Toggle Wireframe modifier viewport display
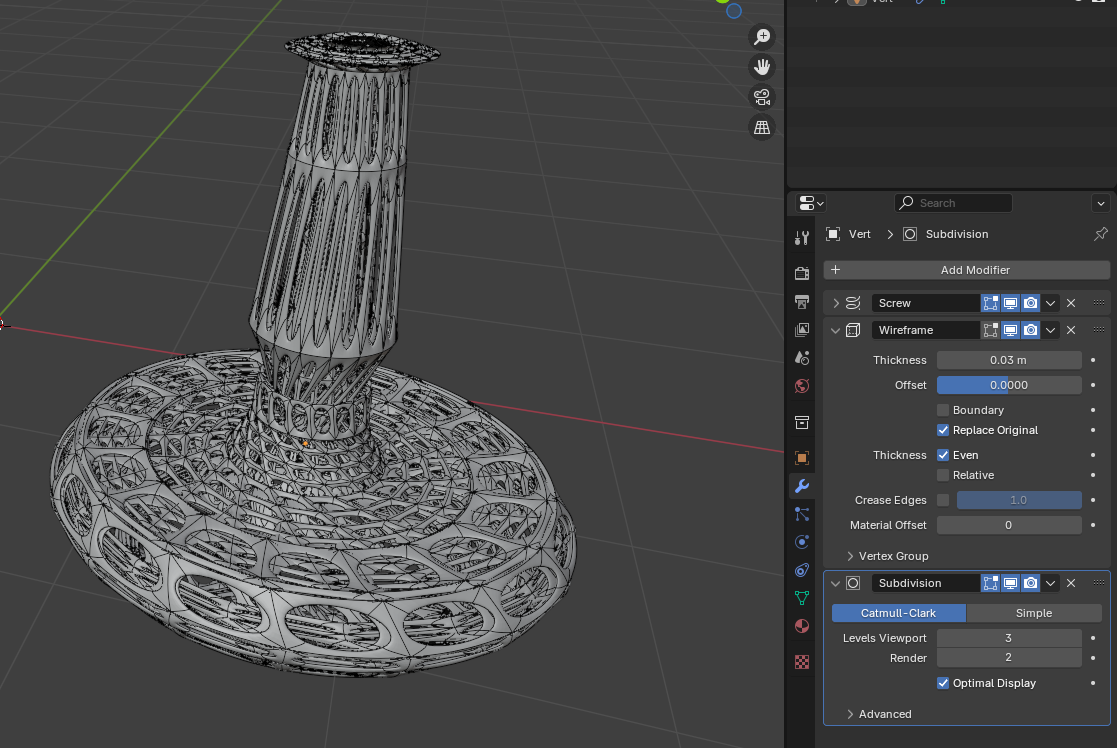The image size is (1117, 748). tap(1010, 331)
